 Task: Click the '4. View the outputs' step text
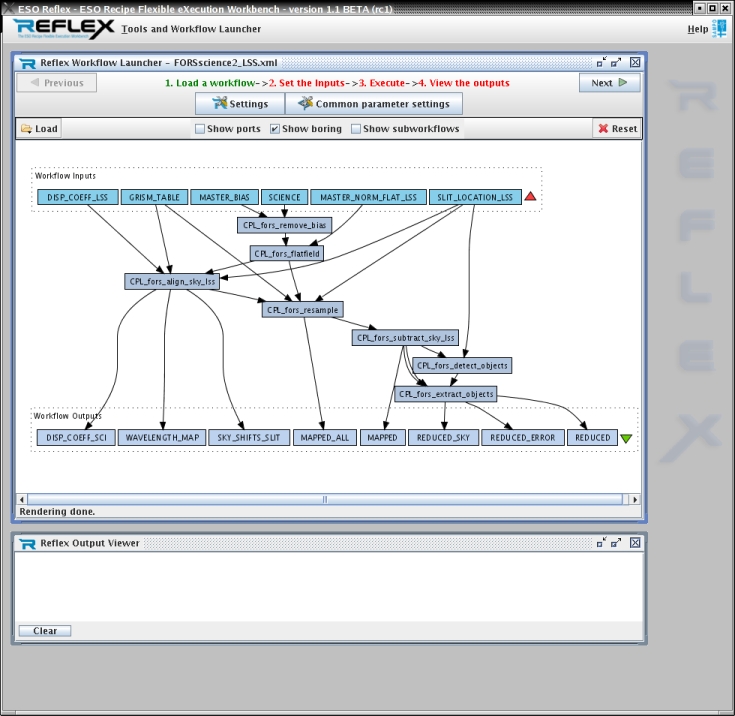click(464, 83)
